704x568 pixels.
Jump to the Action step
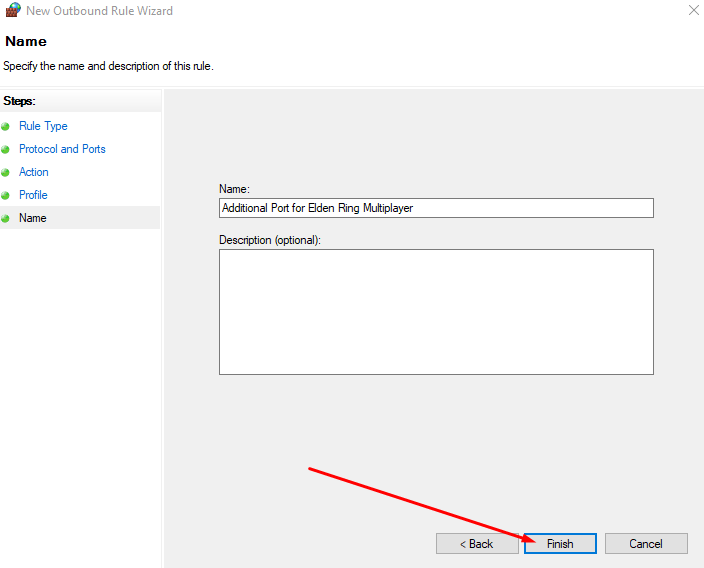pyautogui.click(x=34, y=172)
